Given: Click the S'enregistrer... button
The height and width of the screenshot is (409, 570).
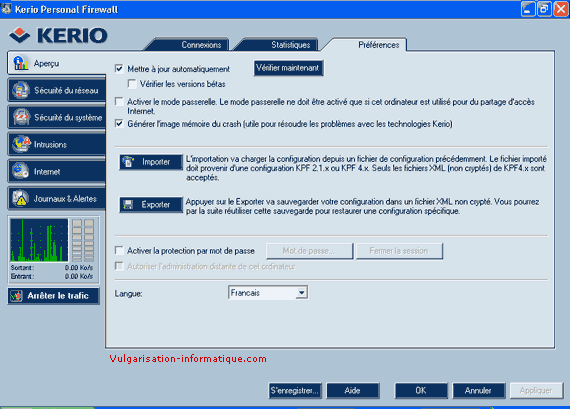Looking at the screenshot, I should 295,390.
